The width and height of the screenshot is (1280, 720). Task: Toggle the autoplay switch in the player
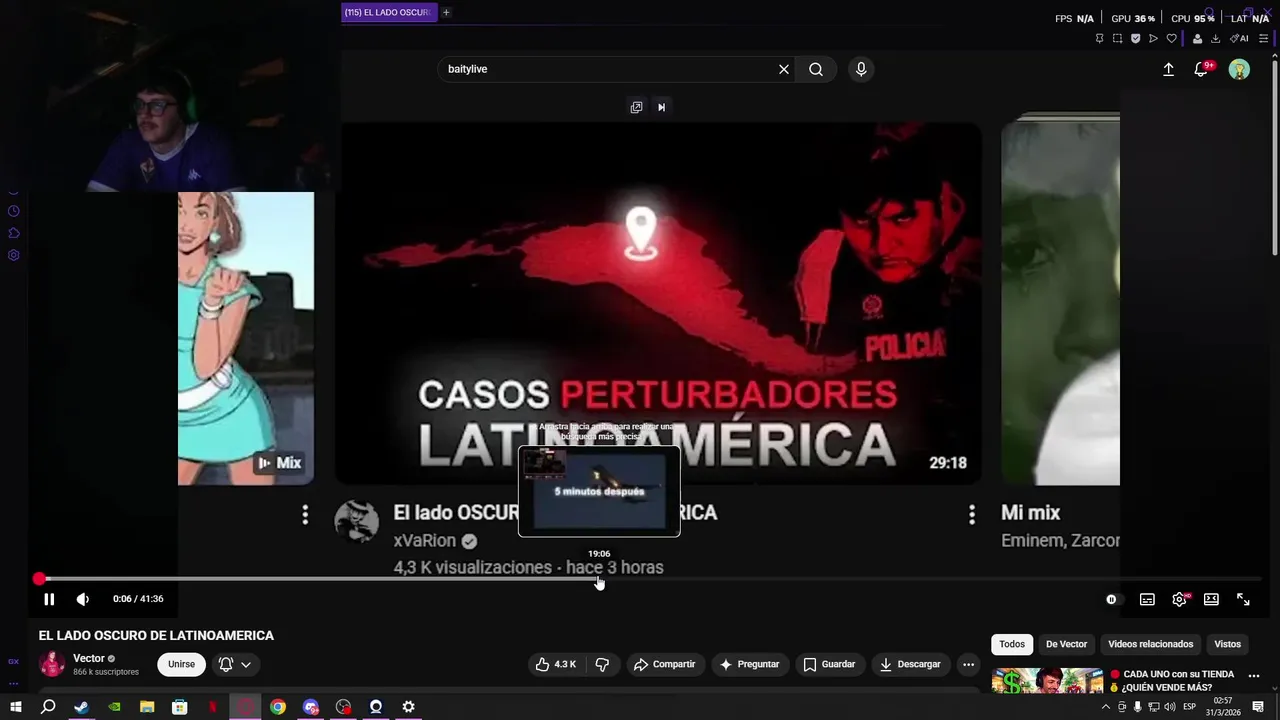[1114, 599]
